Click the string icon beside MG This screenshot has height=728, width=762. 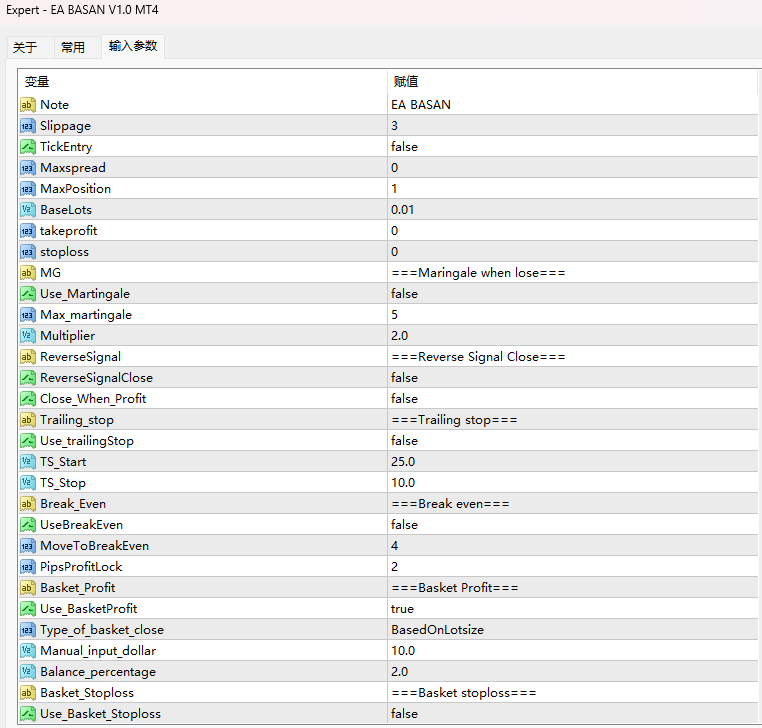(x=27, y=273)
